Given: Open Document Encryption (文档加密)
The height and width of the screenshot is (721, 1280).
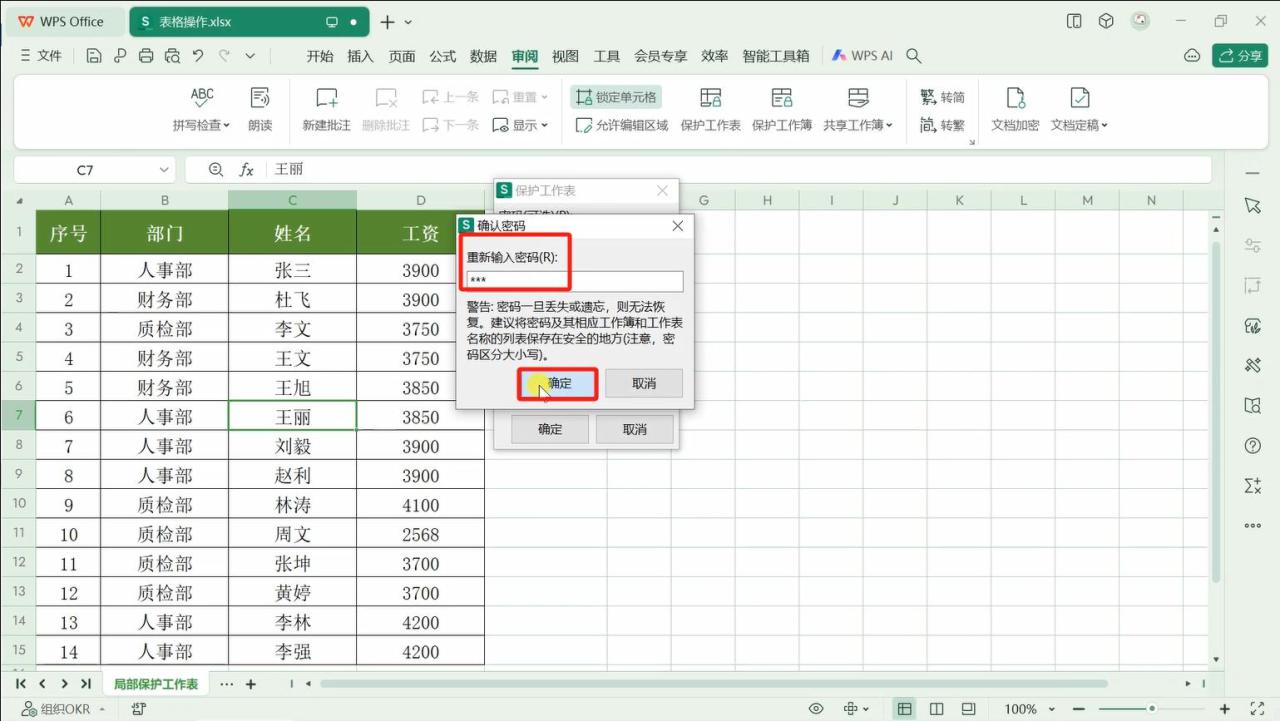Looking at the screenshot, I should (x=1015, y=108).
